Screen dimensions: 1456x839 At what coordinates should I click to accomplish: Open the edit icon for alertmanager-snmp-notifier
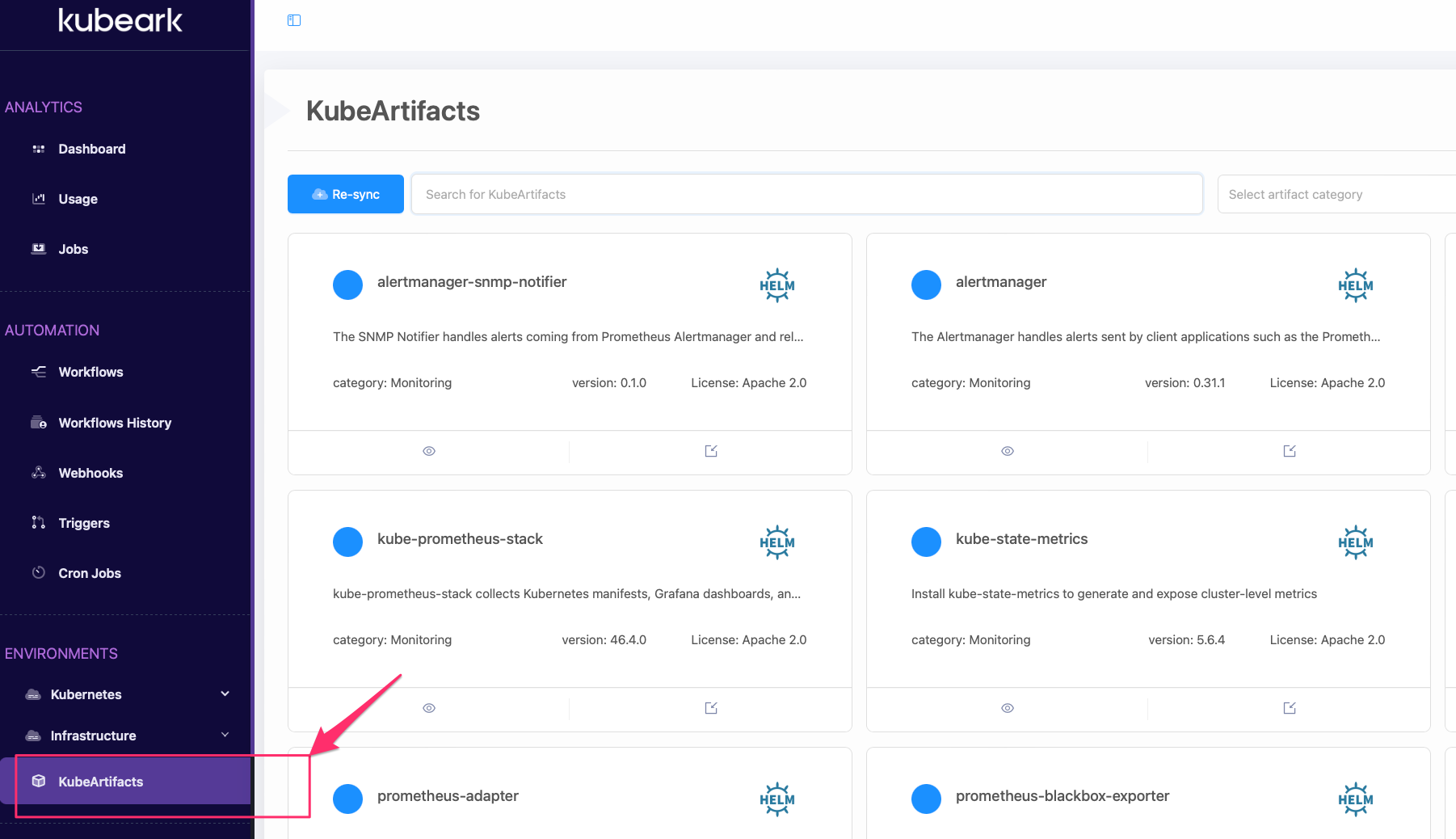click(x=711, y=451)
